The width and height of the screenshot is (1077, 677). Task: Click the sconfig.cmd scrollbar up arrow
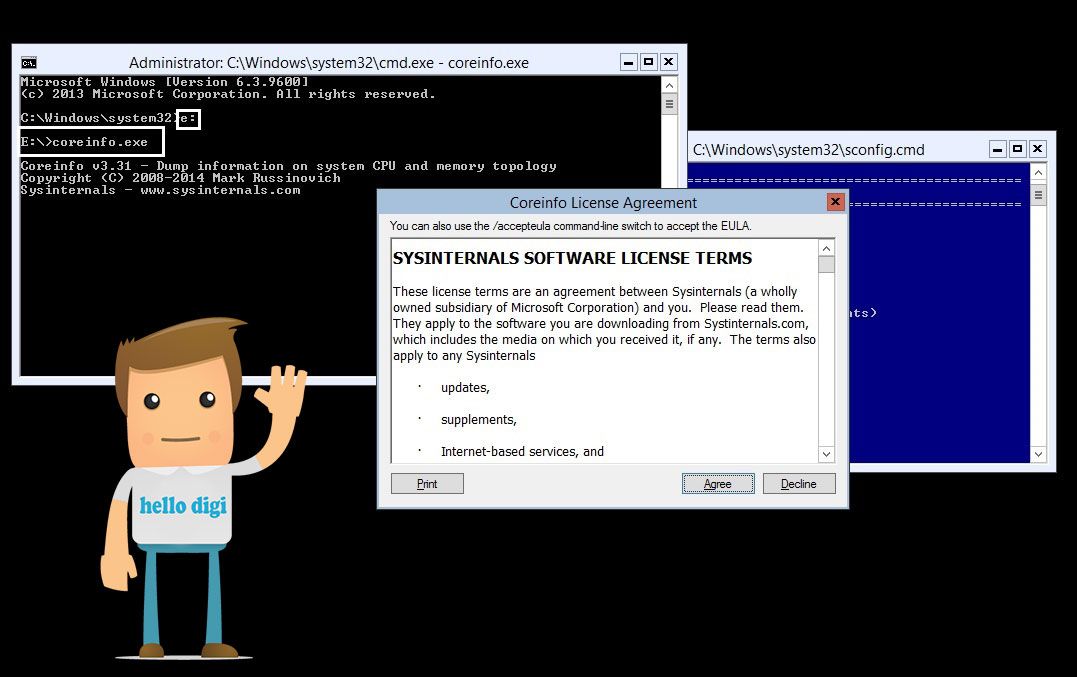pos(1039,172)
